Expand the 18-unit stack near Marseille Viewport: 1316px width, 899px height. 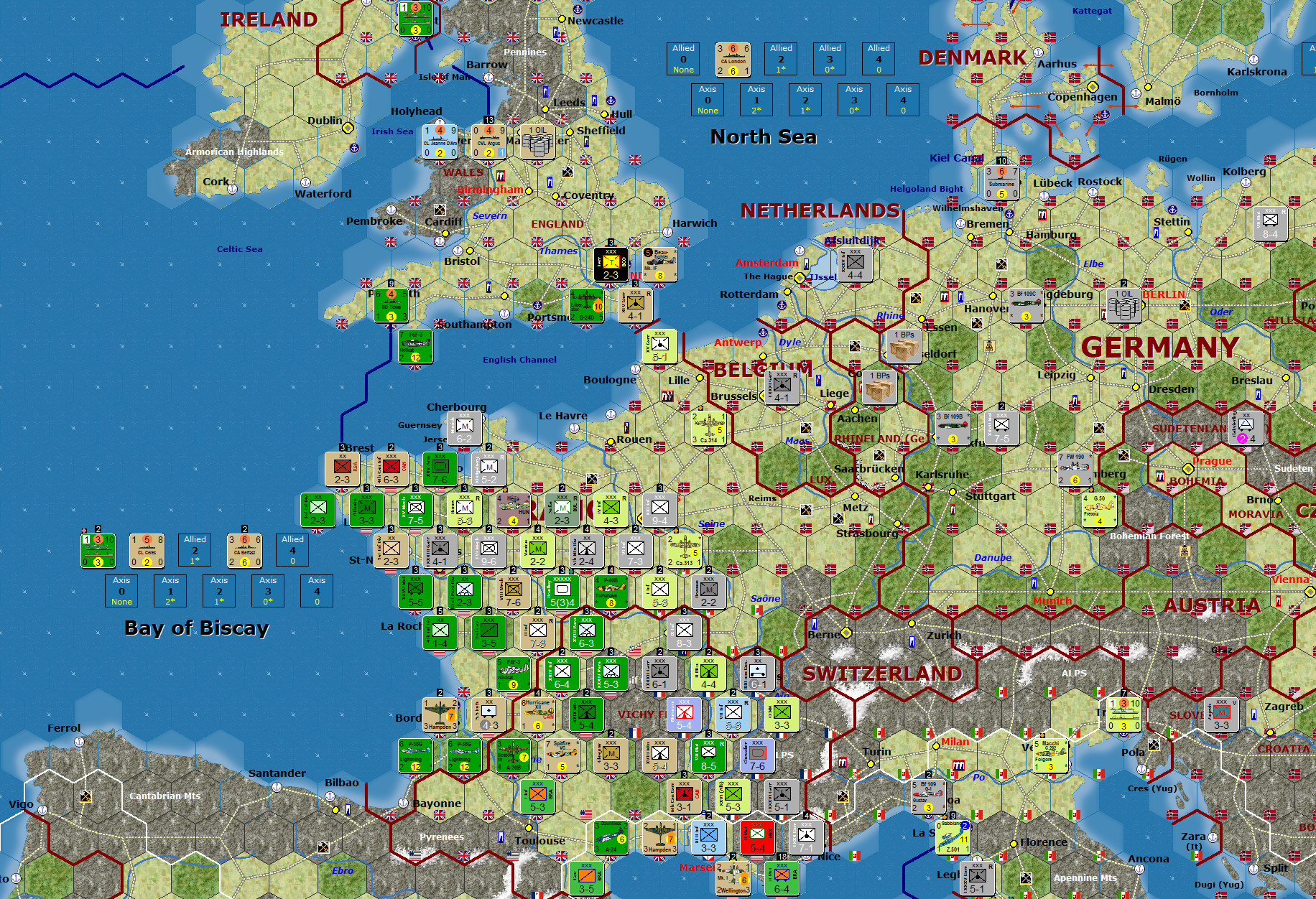click(782, 857)
